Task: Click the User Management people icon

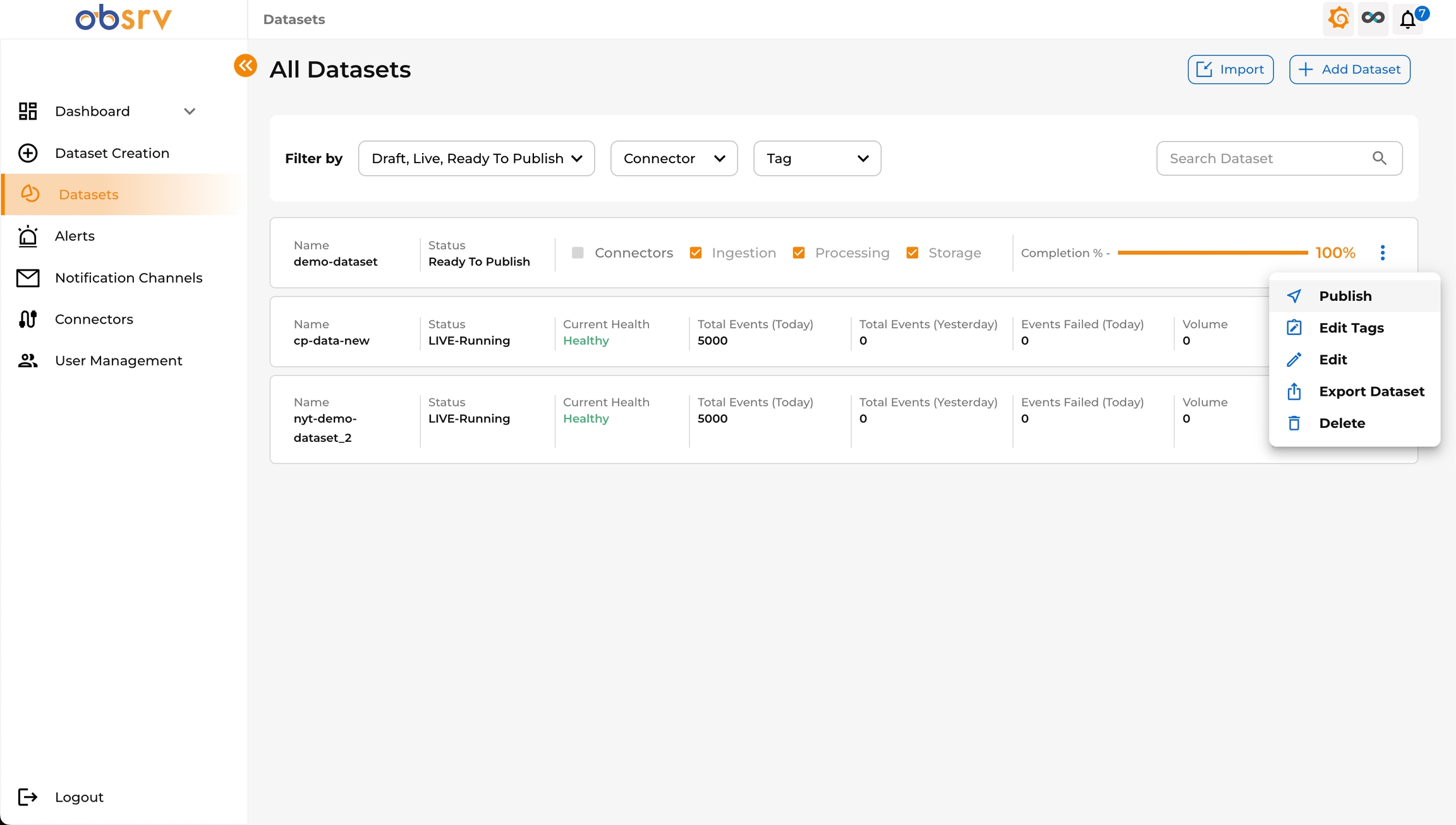Action: (28, 360)
